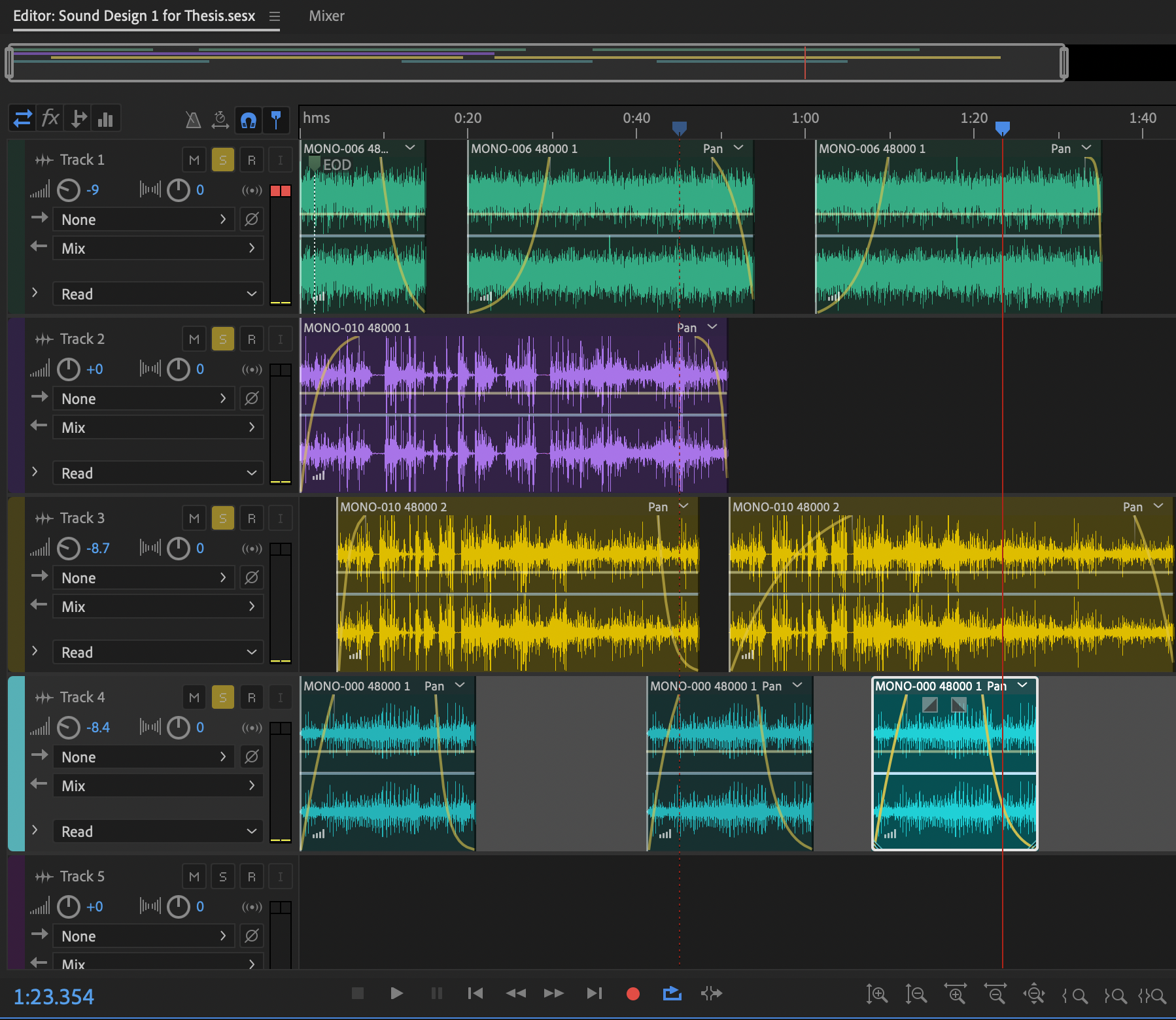1176x1020 pixels.
Task: Open the Editor panel hamburger menu
Action: 275,16
